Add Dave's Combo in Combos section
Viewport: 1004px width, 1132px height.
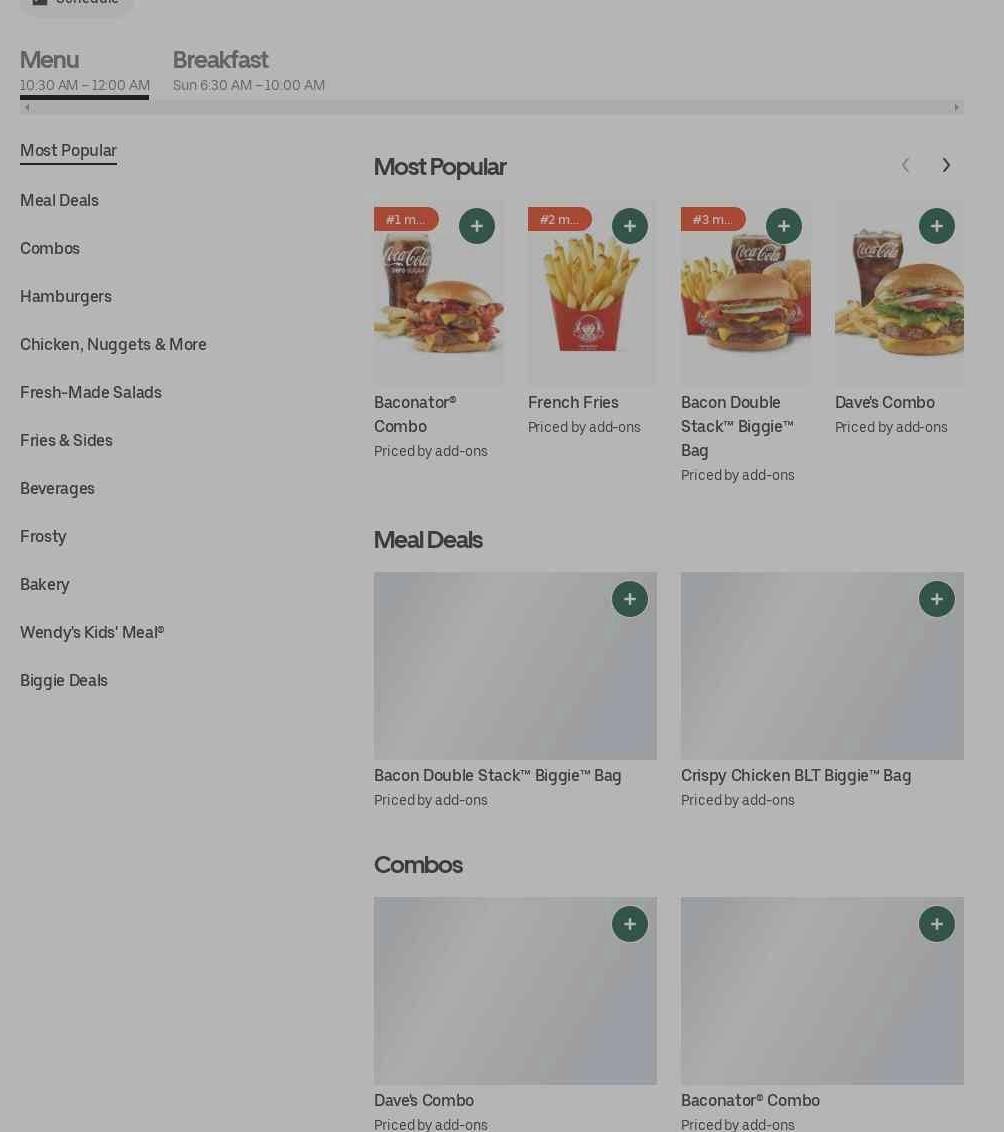click(629, 924)
